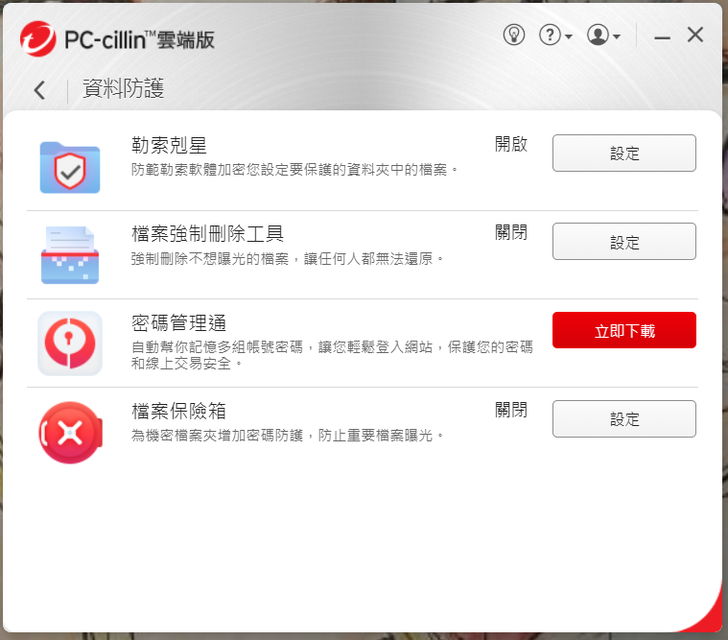
Task: Expand the user account dropdown
Action: [604, 35]
